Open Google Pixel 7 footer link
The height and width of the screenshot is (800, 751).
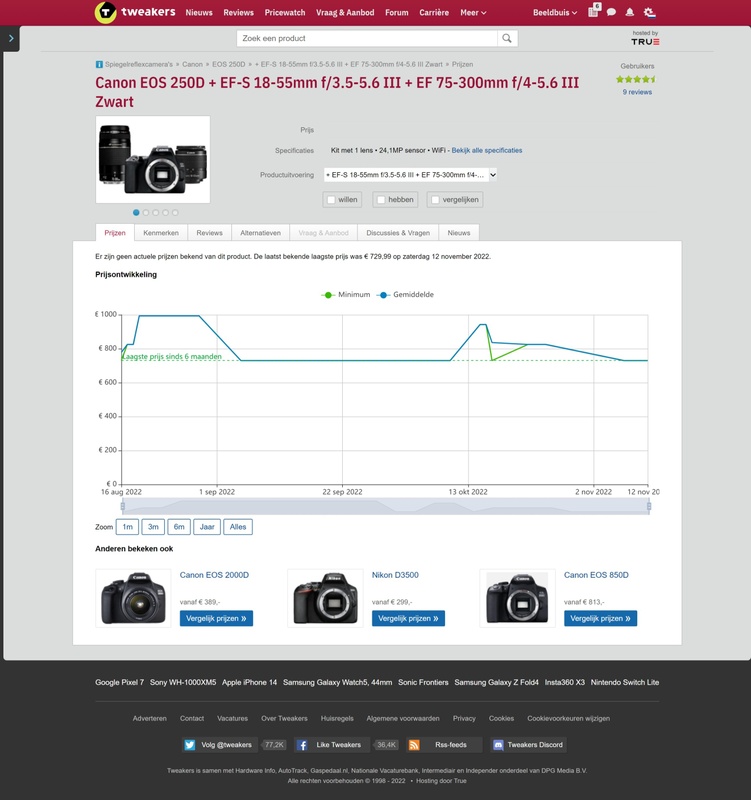(119, 683)
